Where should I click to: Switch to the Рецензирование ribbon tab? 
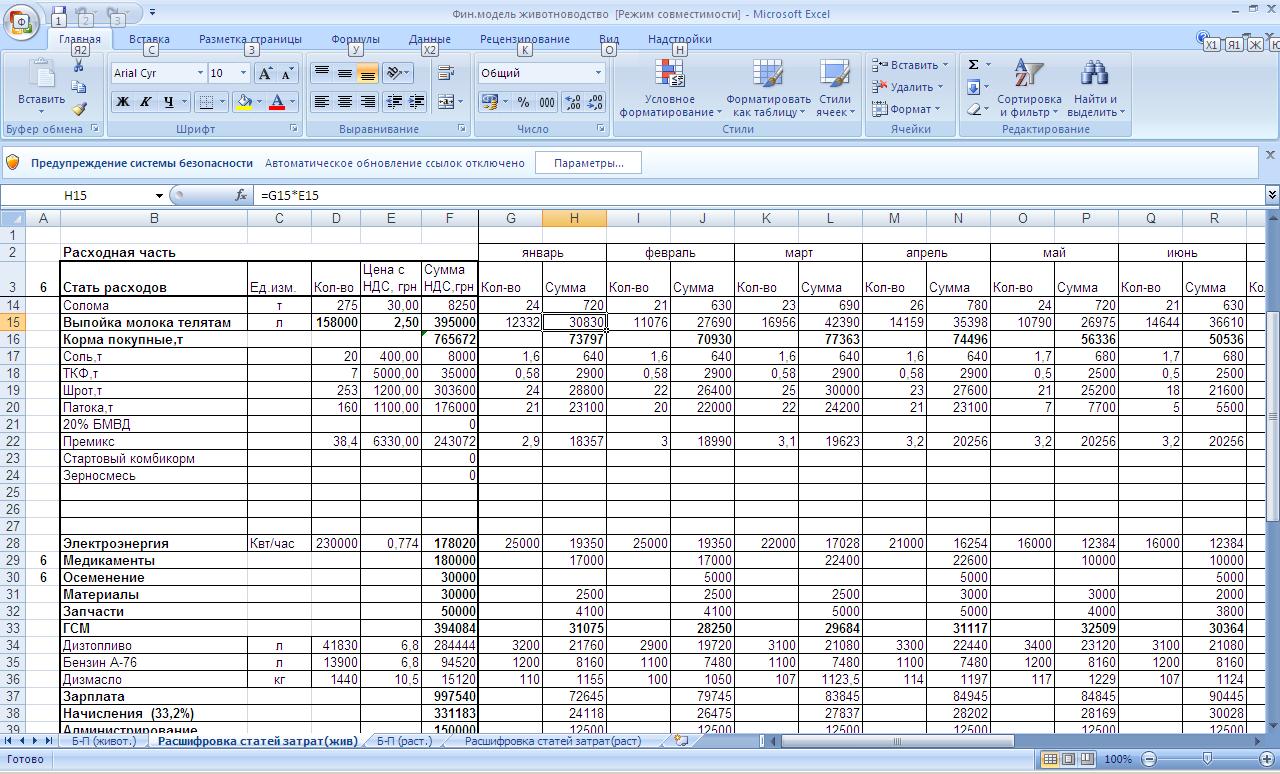[524, 39]
